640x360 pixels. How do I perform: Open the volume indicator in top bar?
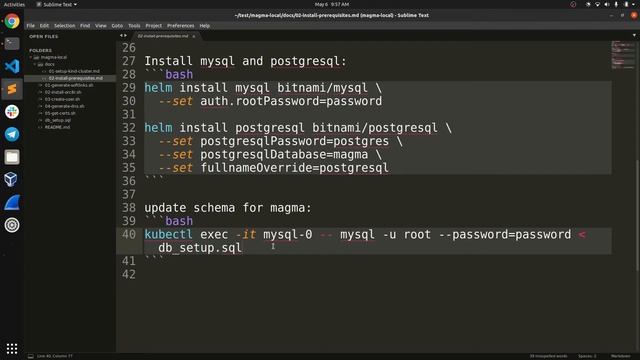click(607, 4)
